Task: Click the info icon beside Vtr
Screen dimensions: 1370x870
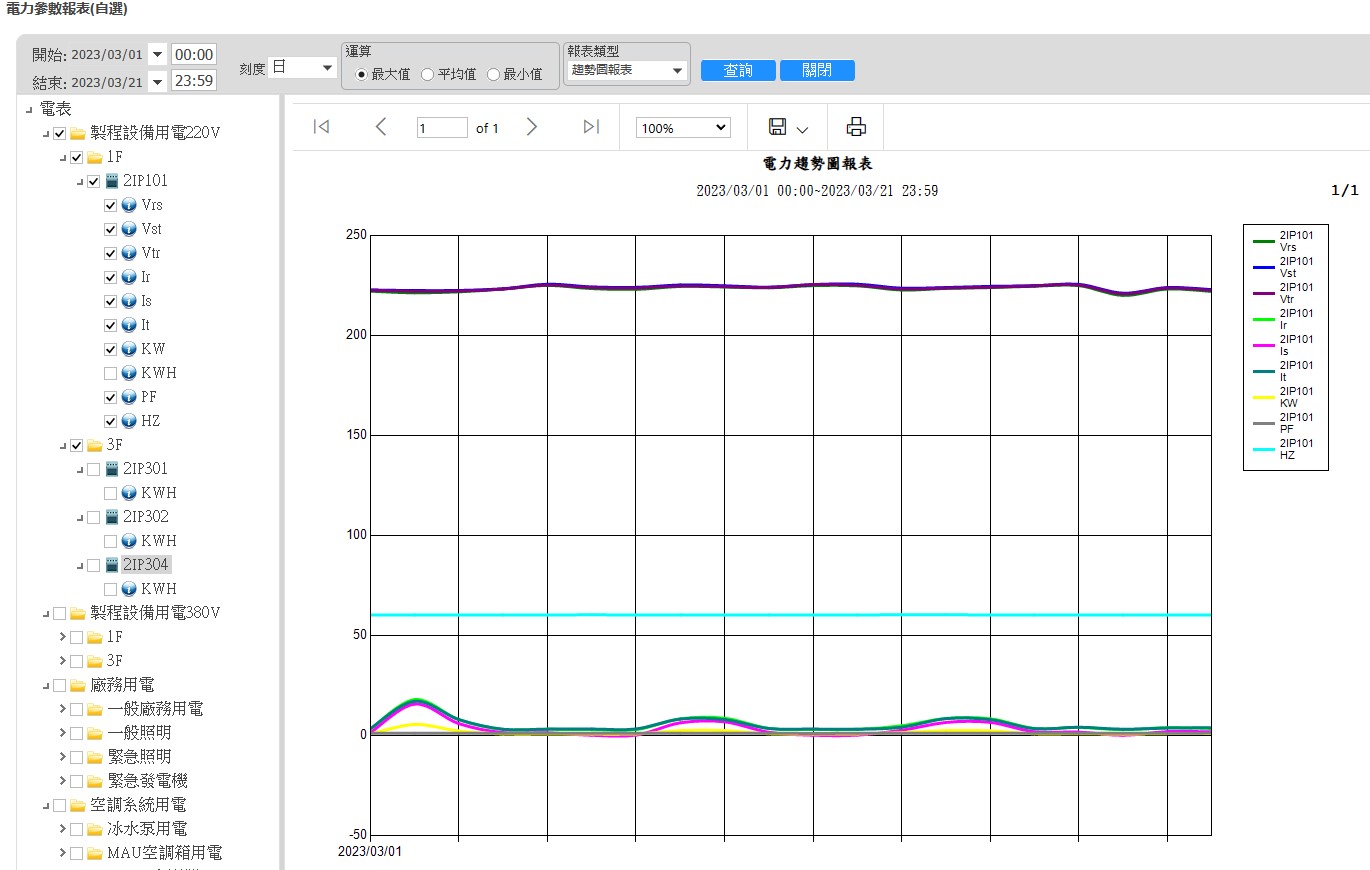Action: click(129, 253)
